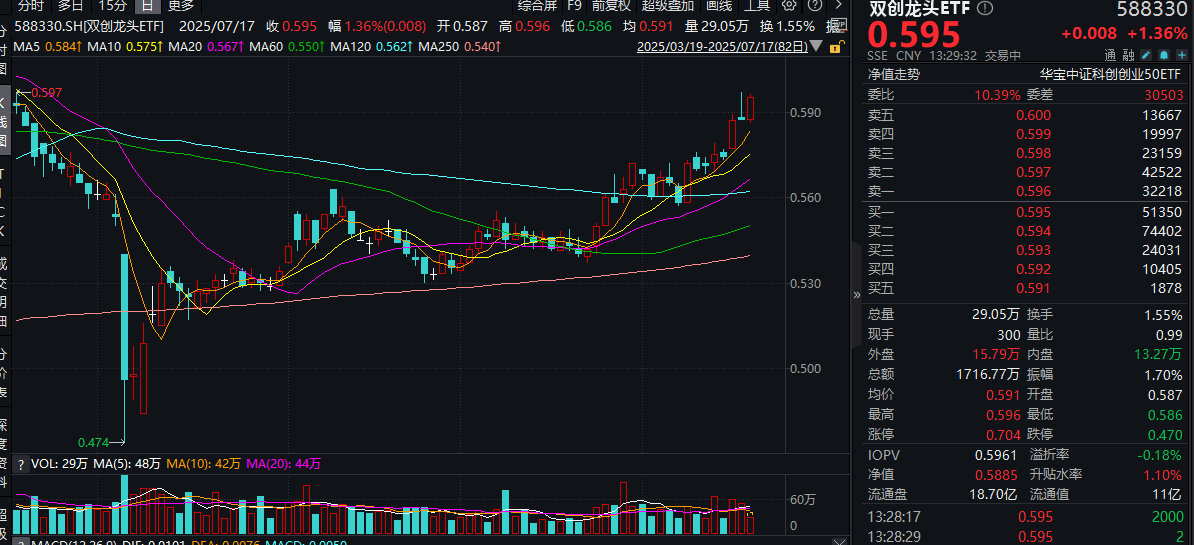Open the 净值走势 net value trend link
The image size is (1194, 545).
pyautogui.click(x=893, y=74)
